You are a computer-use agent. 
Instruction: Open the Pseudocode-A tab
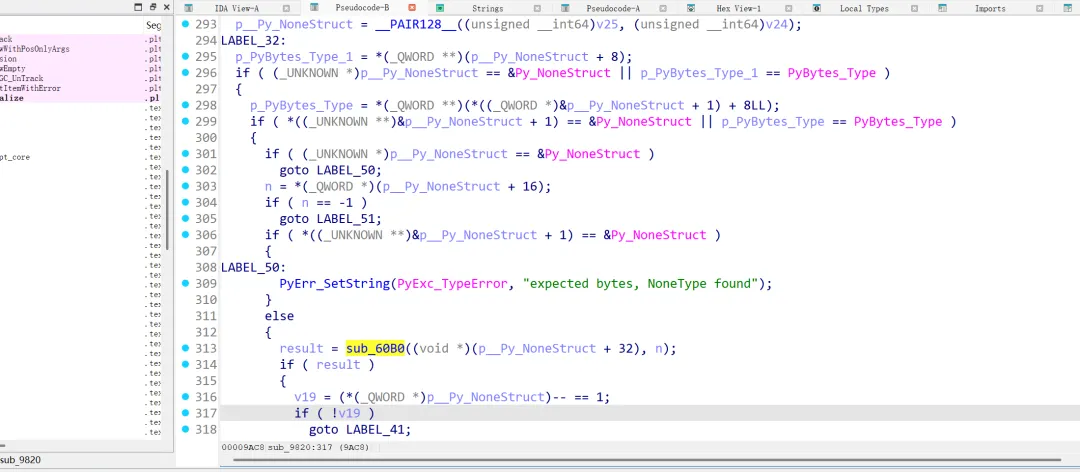click(x=613, y=8)
